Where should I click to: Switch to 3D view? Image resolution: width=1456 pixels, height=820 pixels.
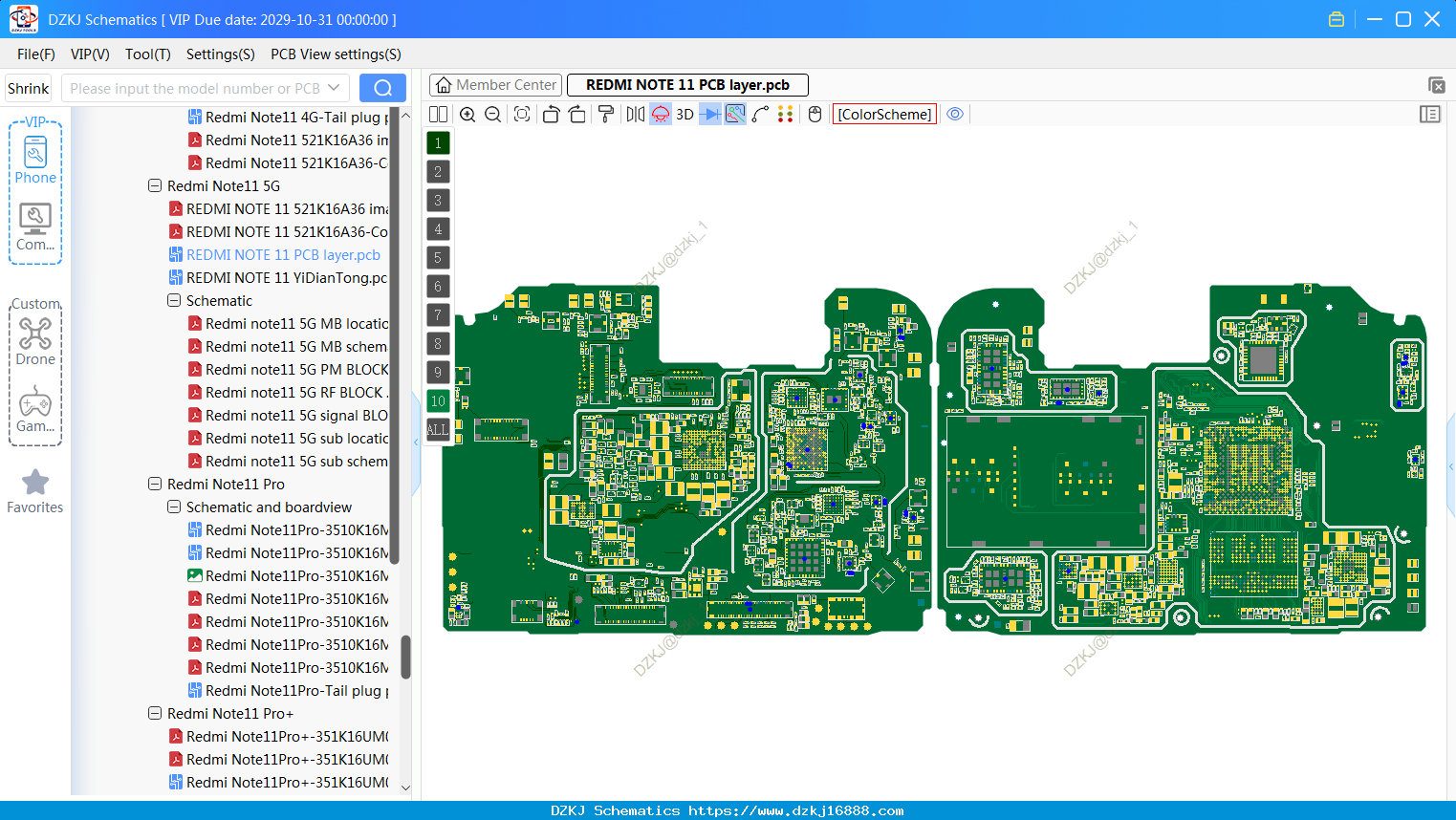point(685,114)
